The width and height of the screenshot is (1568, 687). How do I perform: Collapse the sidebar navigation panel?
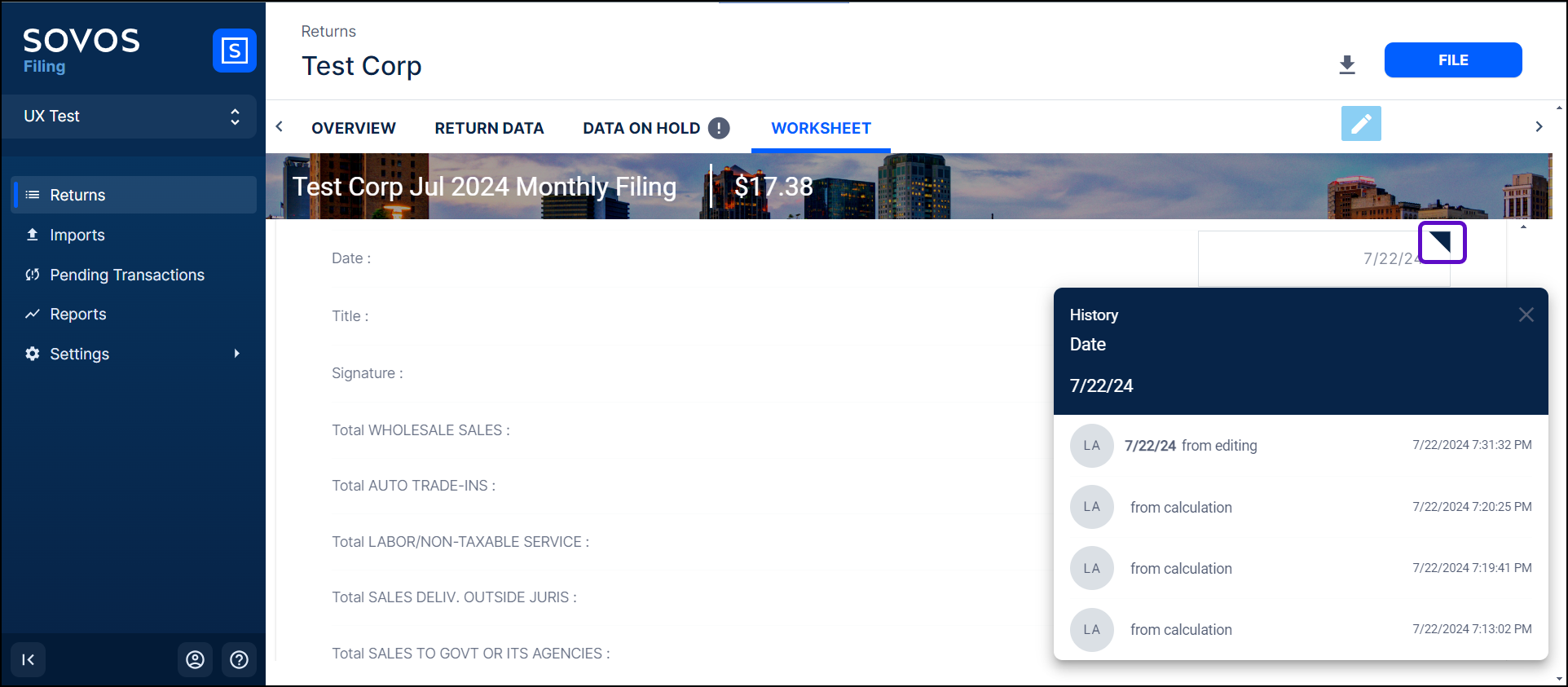(29, 659)
